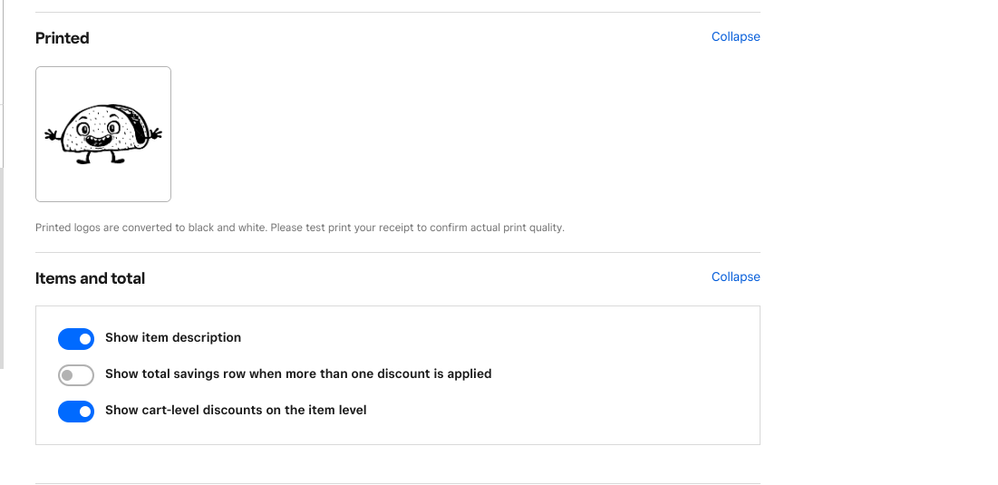Click the taco character's feet
The image size is (998, 485).
tap(101, 158)
